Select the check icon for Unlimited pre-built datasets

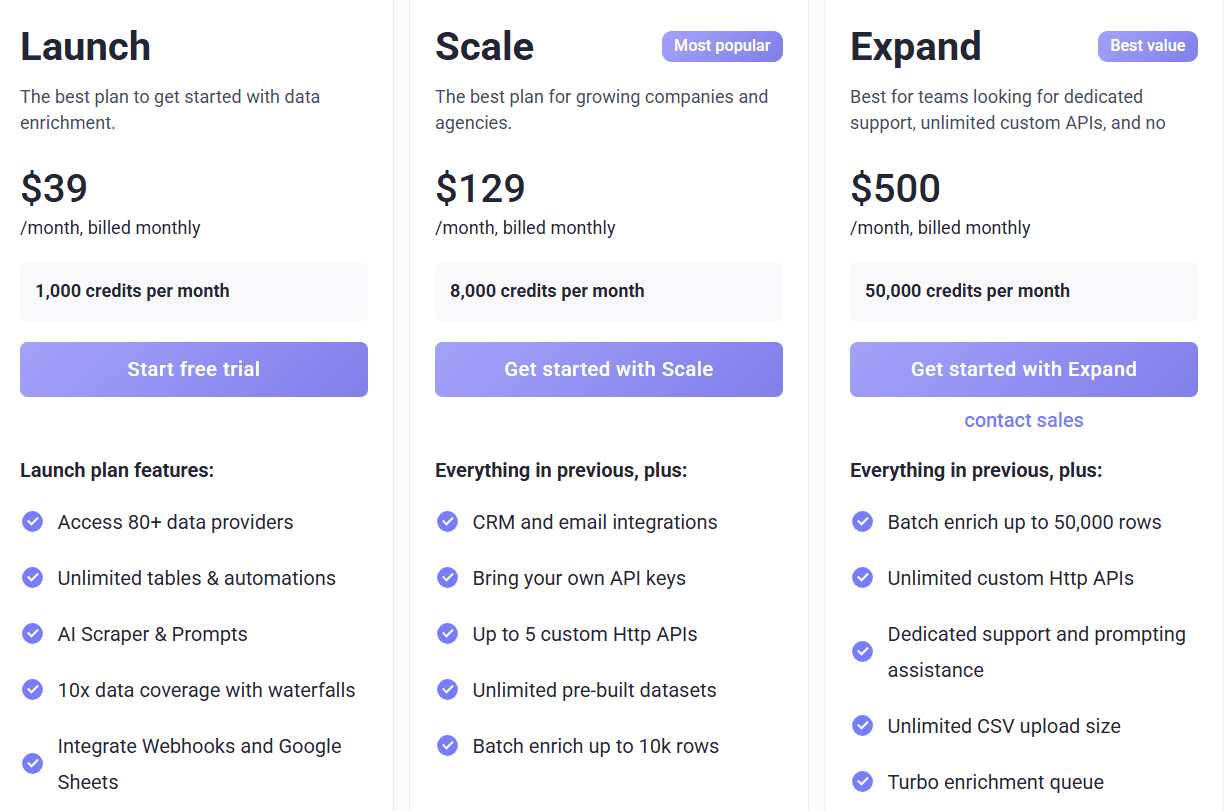pyautogui.click(x=447, y=689)
